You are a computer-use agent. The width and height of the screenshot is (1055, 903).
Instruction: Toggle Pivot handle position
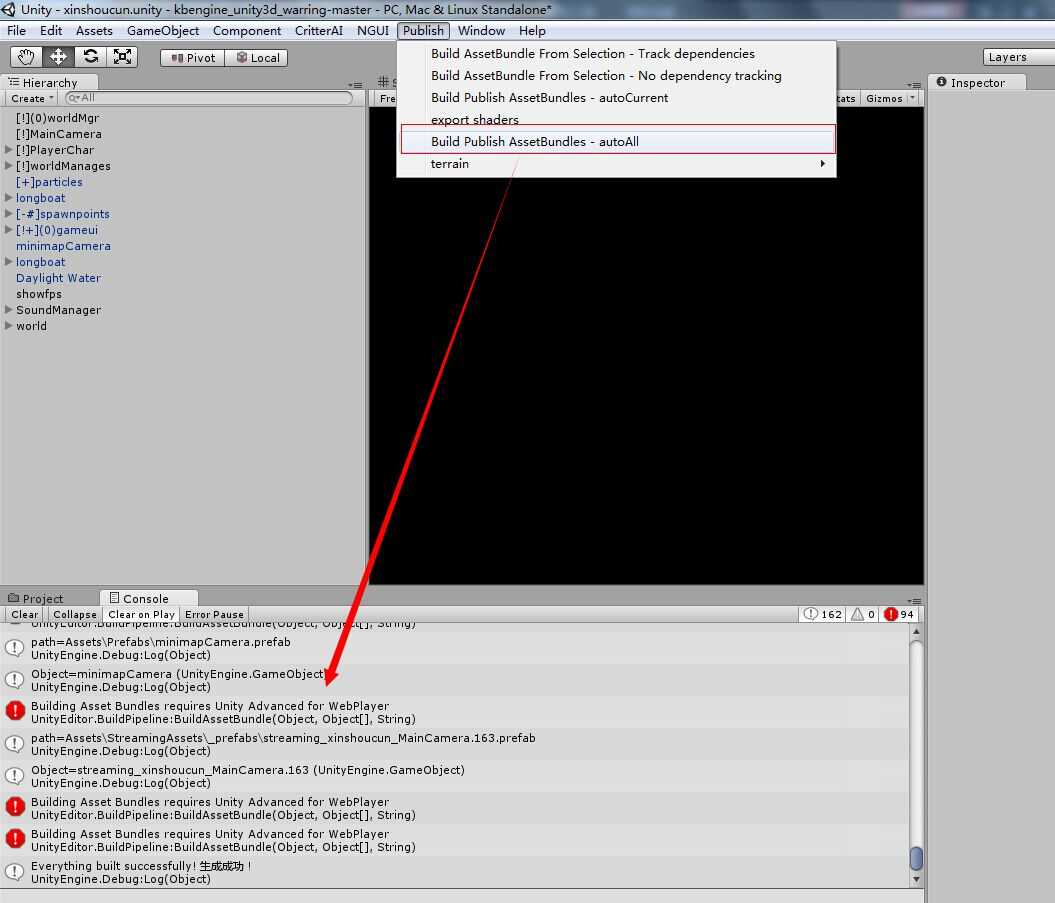click(x=192, y=58)
